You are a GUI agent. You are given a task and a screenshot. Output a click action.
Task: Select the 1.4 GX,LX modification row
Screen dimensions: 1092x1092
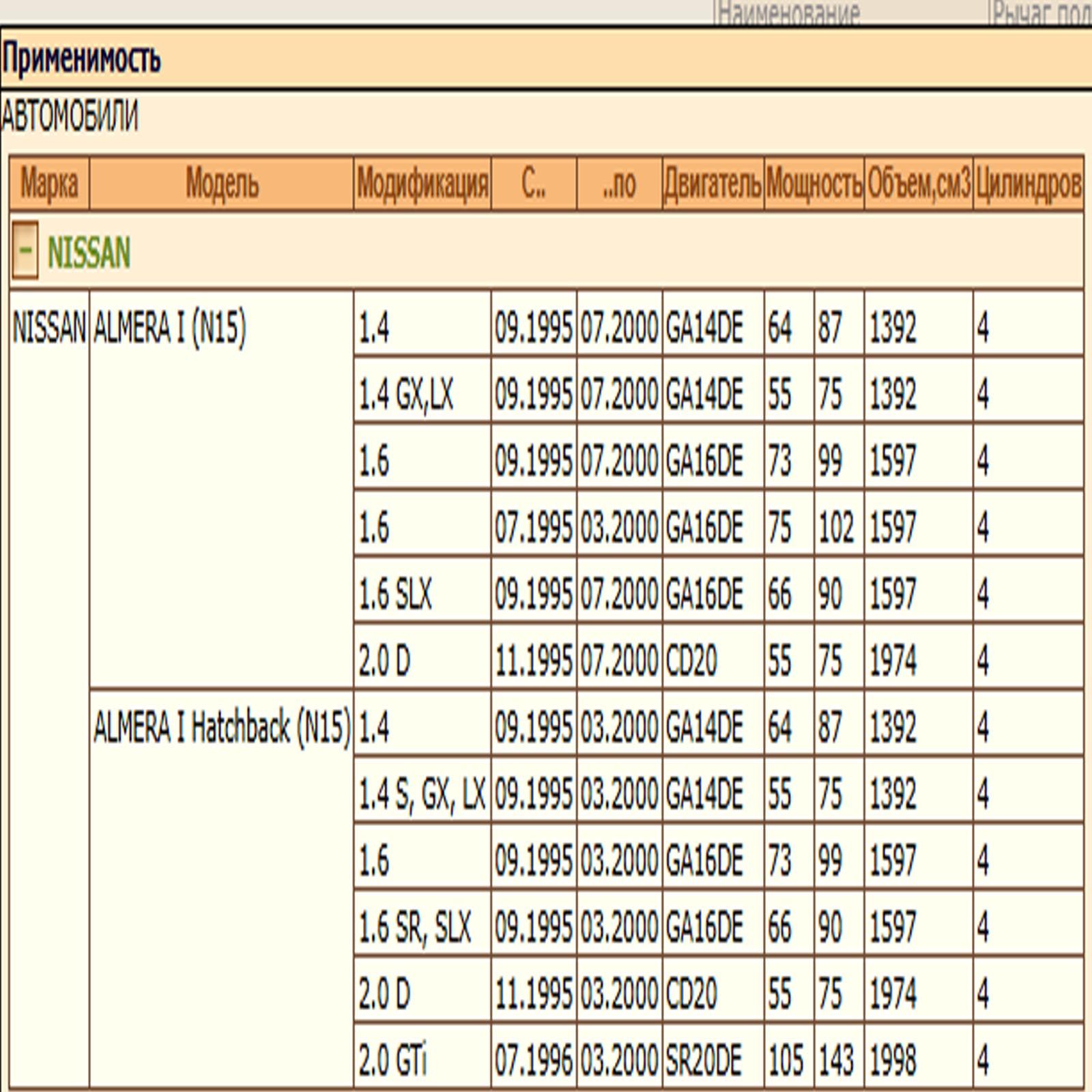pos(406,394)
